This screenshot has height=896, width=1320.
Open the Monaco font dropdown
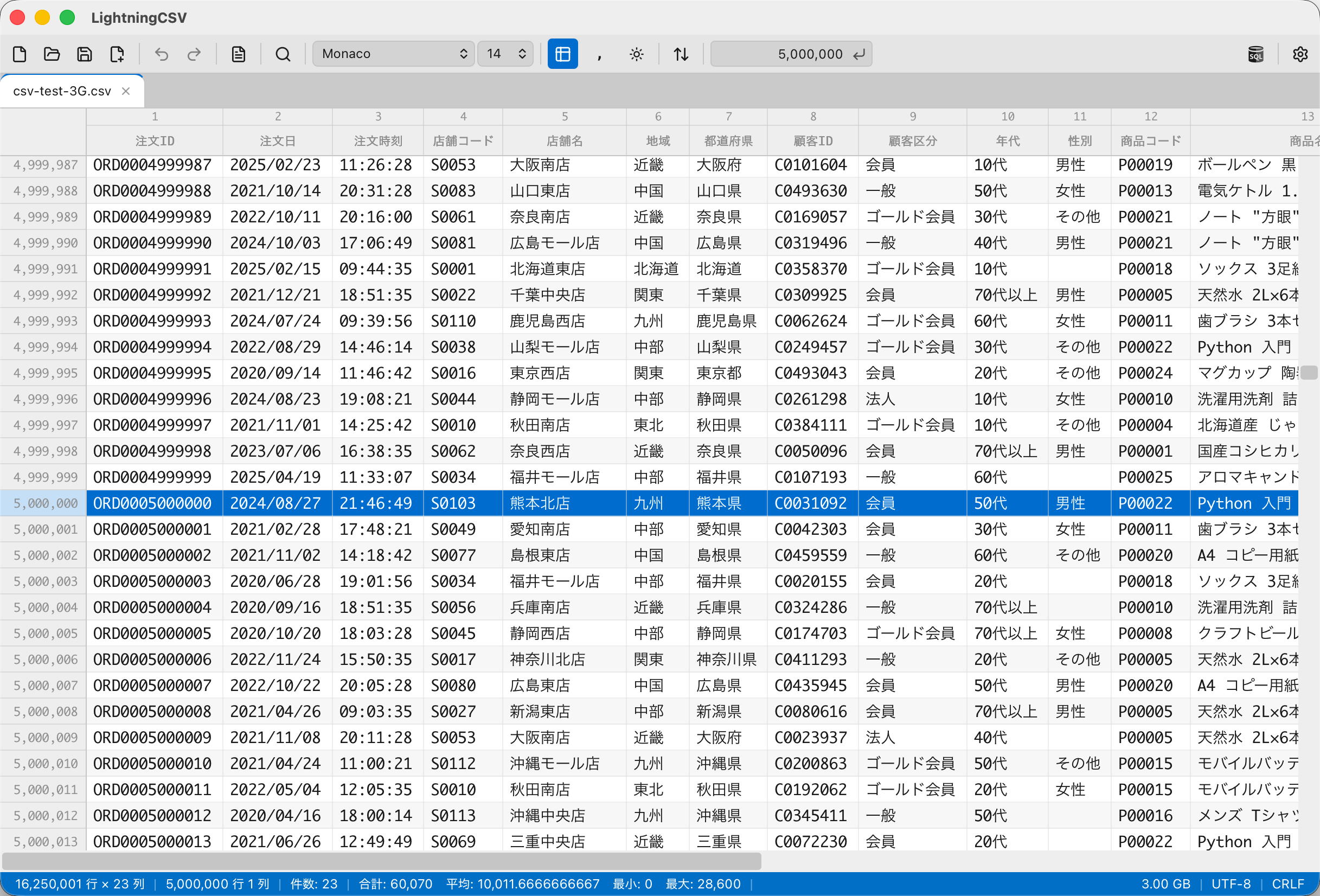click(x=393, y=54)
